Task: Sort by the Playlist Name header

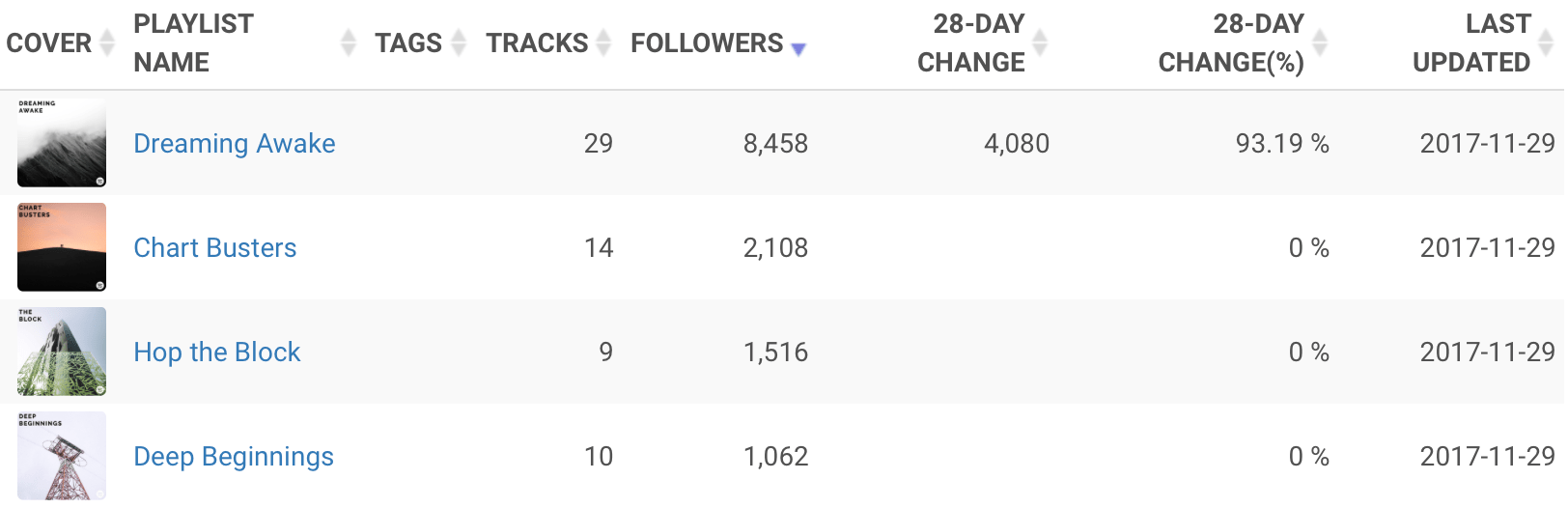Action: point(193,43)
